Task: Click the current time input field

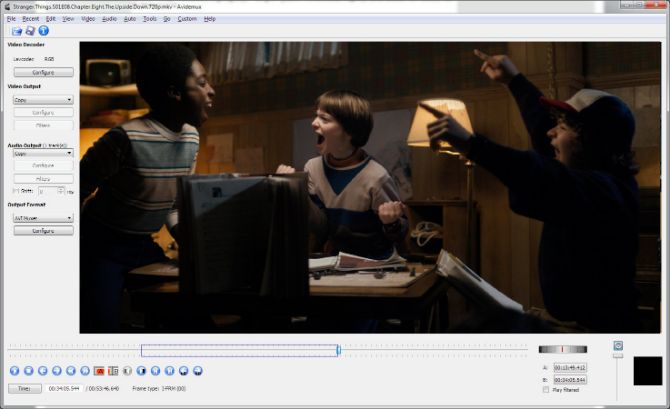Action: tap(64, 388)
